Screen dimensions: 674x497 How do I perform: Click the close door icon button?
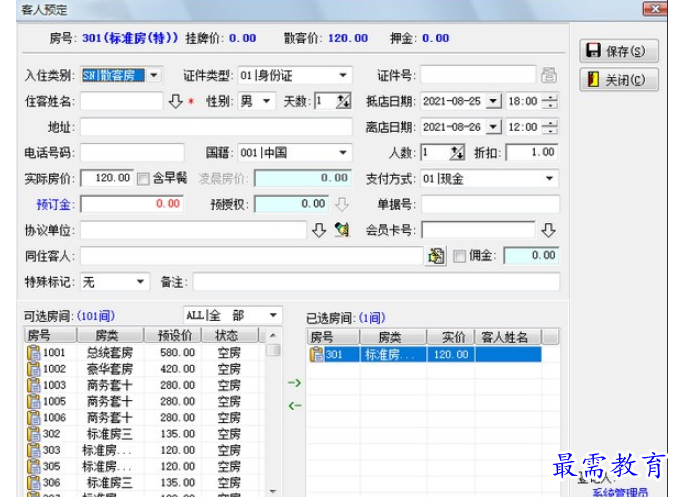(x=619, y=80)
